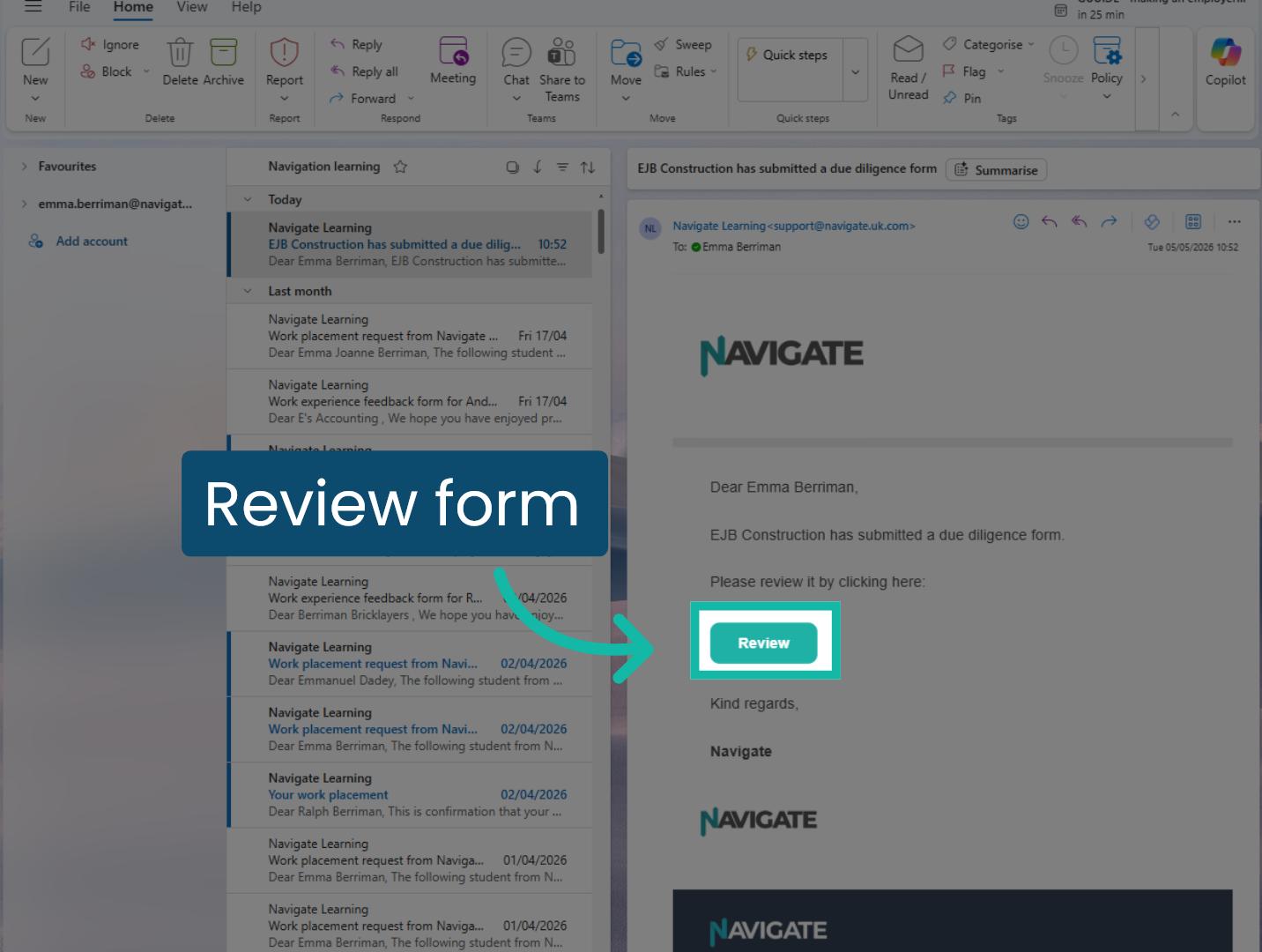Show more ribbon commands arrow
Image resolution: width=1262 pixels, height=952 pixels.
tap(1143, 78)
